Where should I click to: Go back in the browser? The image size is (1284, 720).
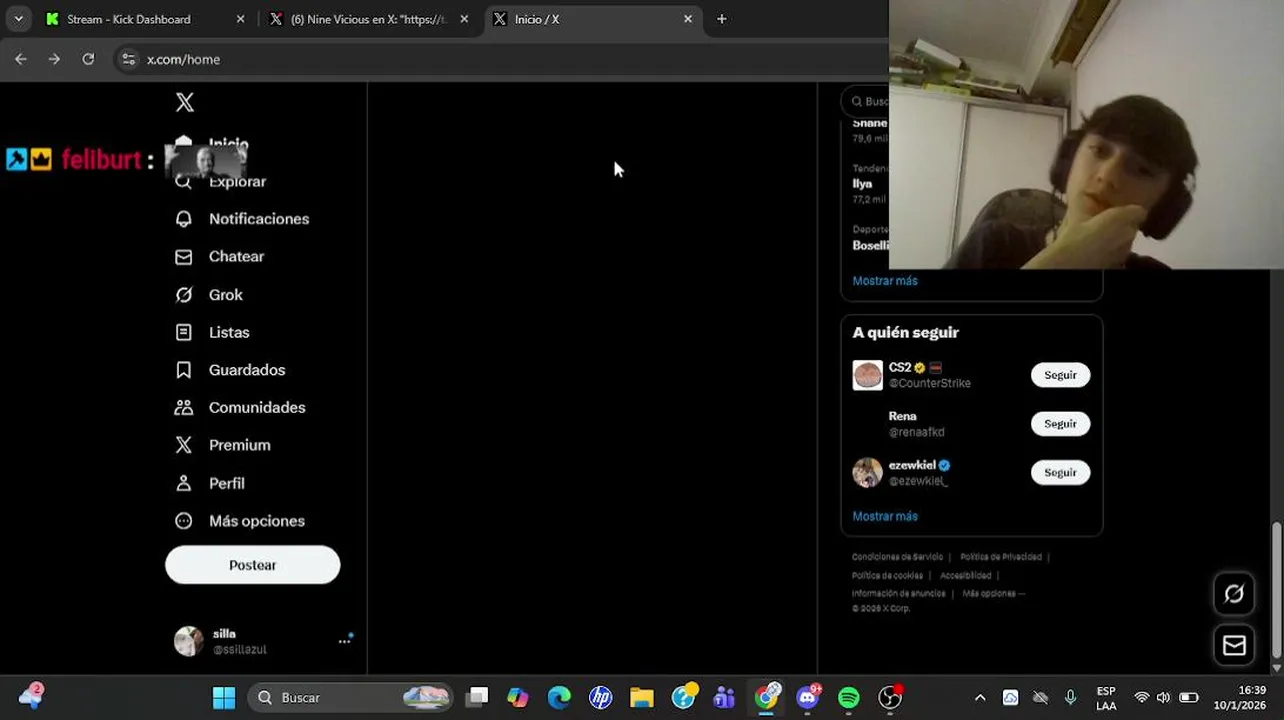click(21, 59)
